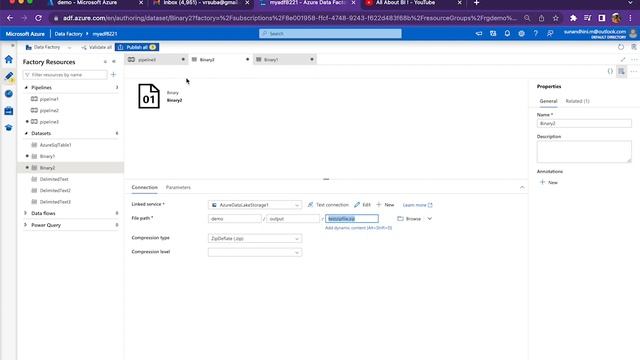
Task: Click Add dynamic content link
Action: pos(358,228)
